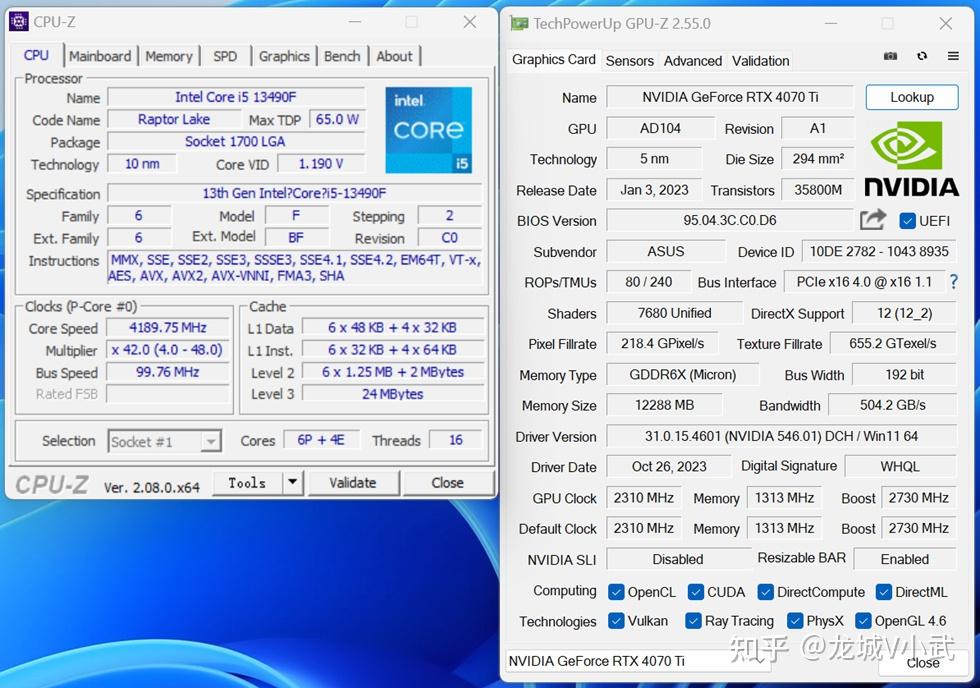The width and height of the screenshot is (980, 688).
Task: Click the Multiplier value x 42.0
Action: click(168, 349)
